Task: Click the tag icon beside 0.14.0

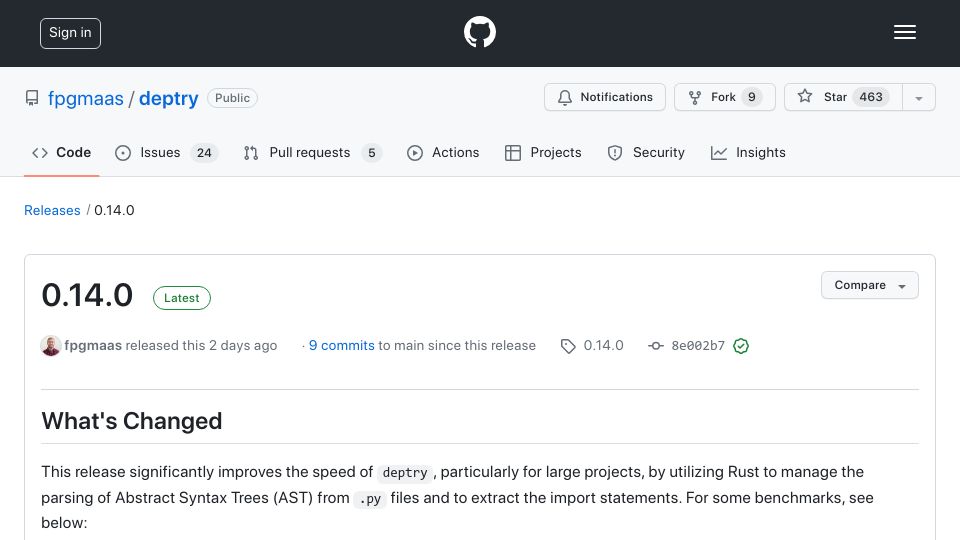Action: coord(568,346)
